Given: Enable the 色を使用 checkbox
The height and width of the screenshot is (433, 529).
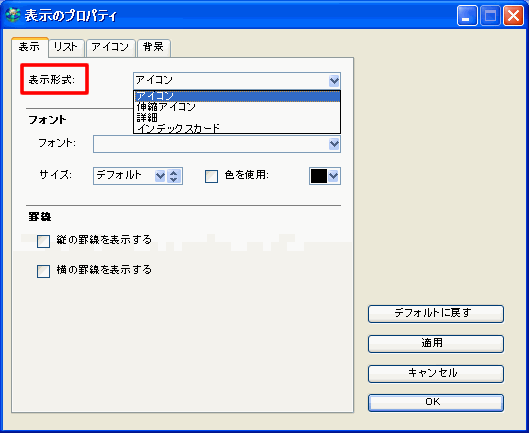Looking at the screenshot, I should [x=212, y=176].
